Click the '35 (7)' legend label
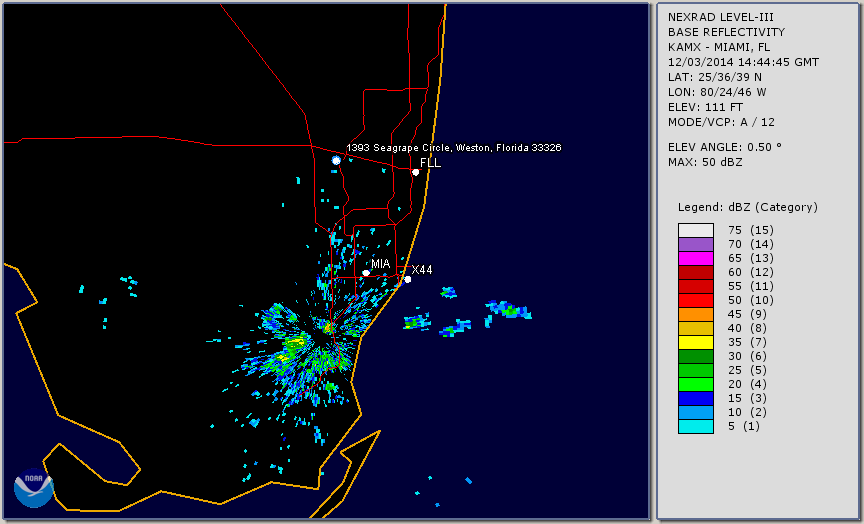 747,343
